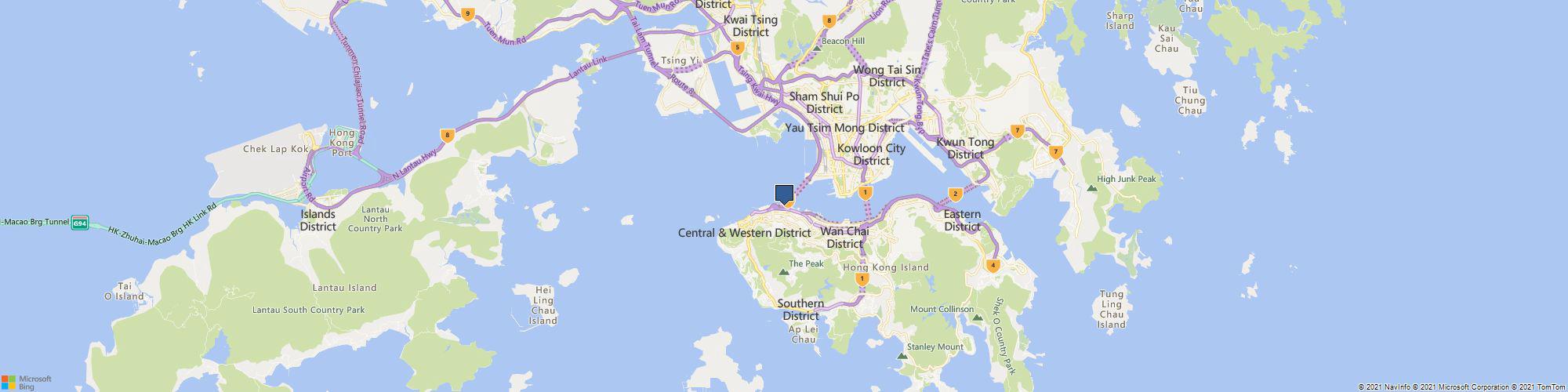This screenshot has width=1568, height=392.
Task: Select the Beacon Hill mountain icon
Action: coord(817,47)
